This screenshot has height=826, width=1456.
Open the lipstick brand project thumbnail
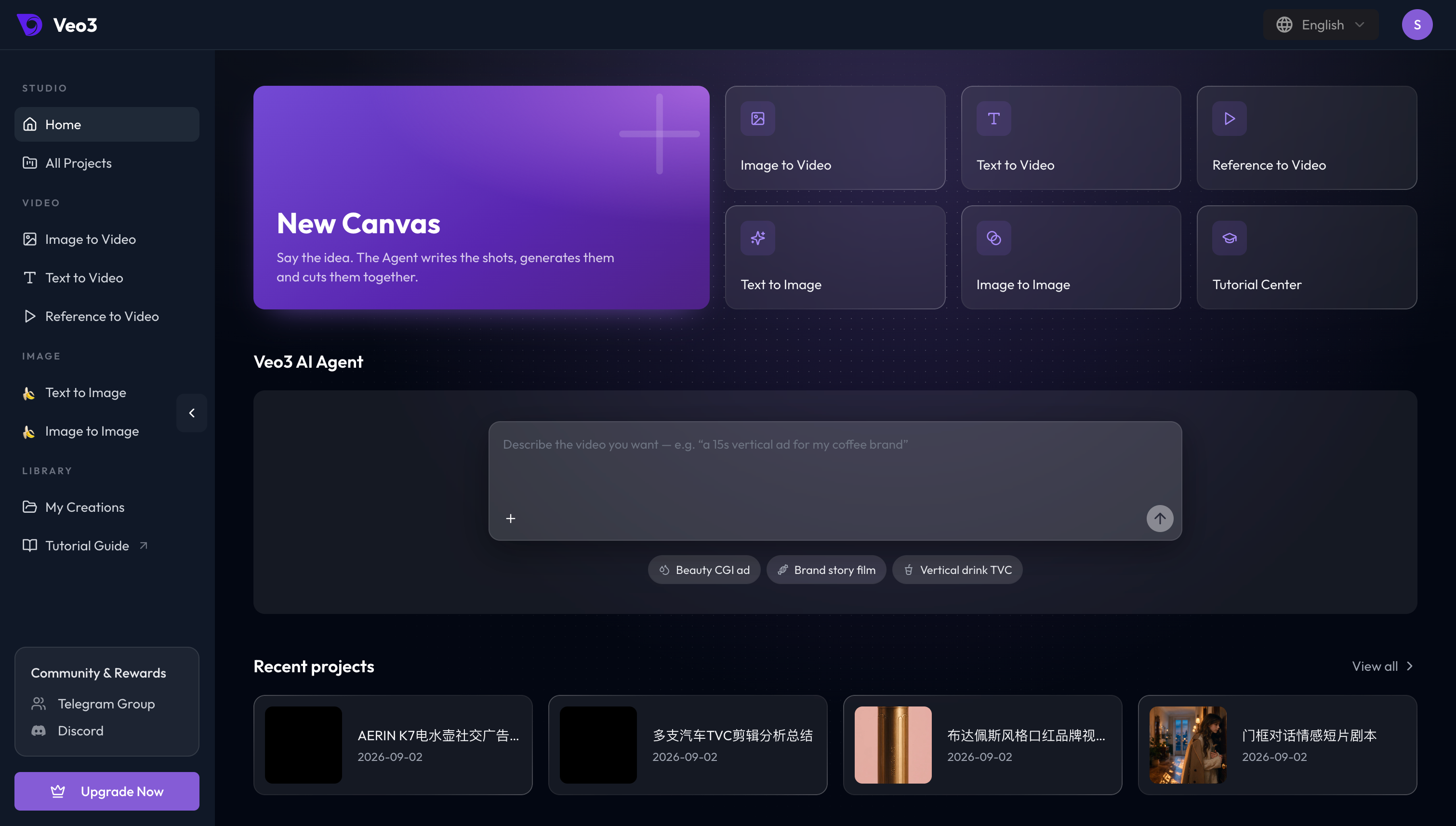click(893, 745)
